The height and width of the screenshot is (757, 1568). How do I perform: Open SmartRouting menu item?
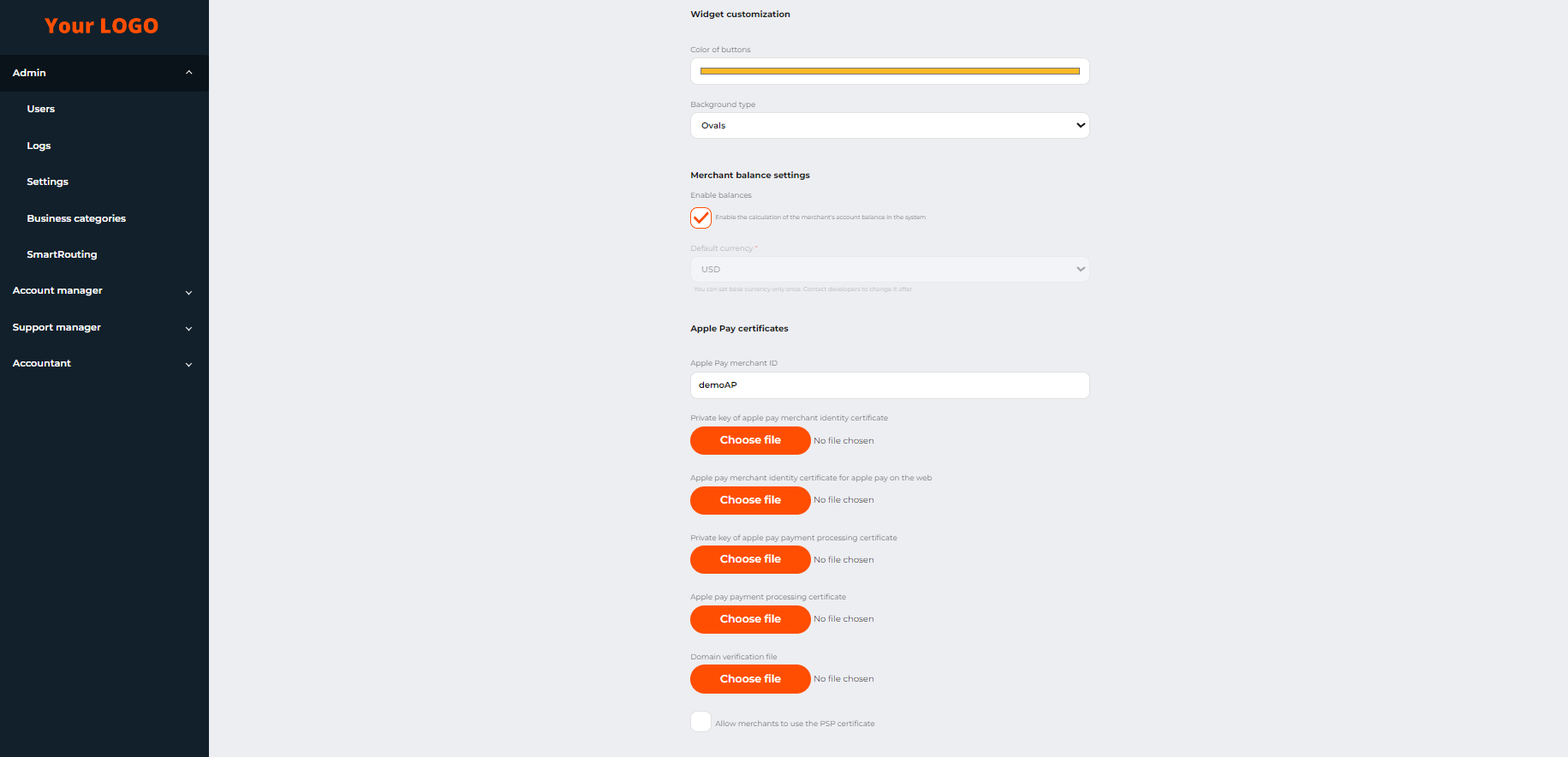pyautogui.click(x=62, y=254)
